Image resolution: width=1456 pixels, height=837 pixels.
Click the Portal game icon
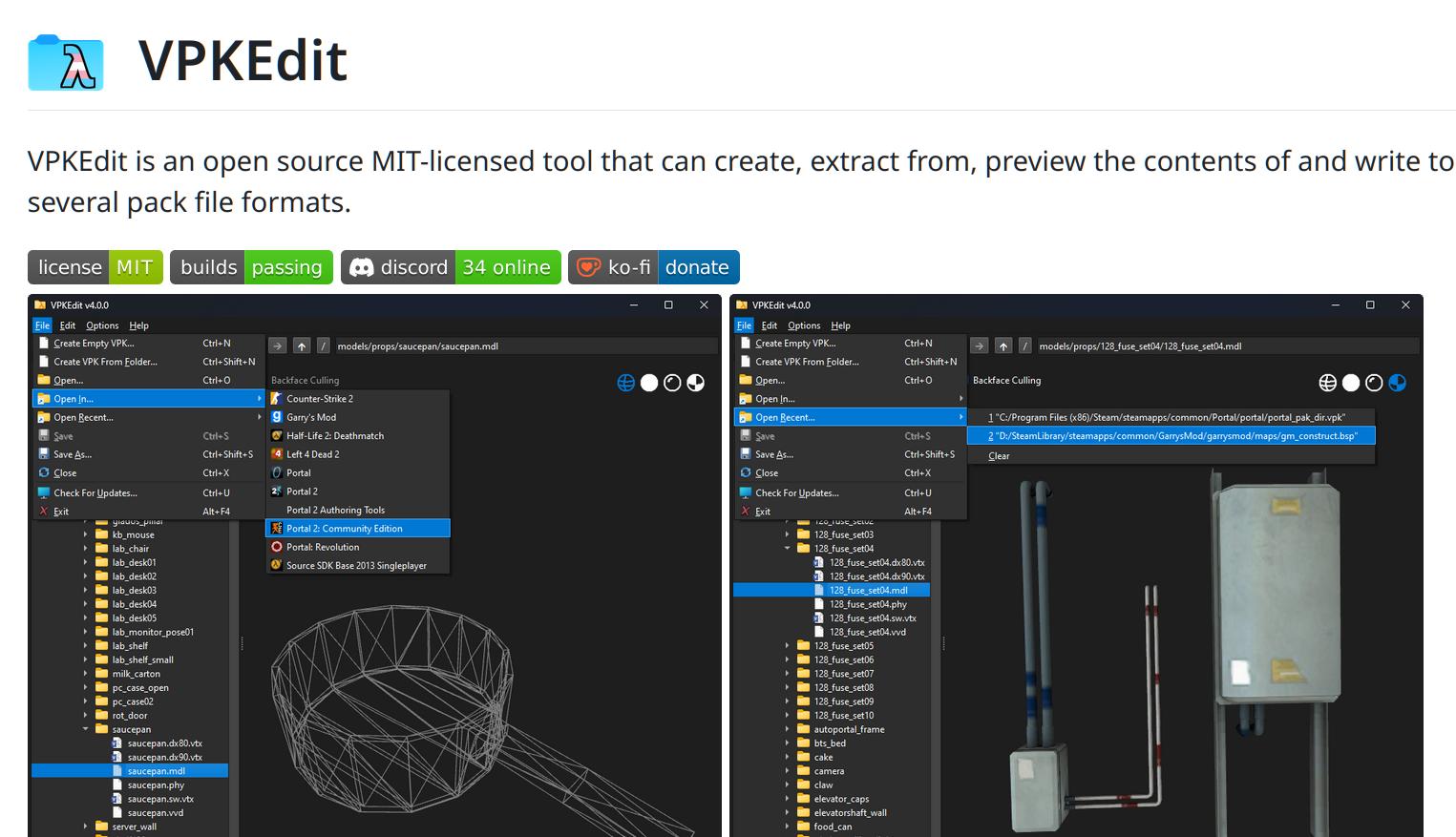coord(277,472)
